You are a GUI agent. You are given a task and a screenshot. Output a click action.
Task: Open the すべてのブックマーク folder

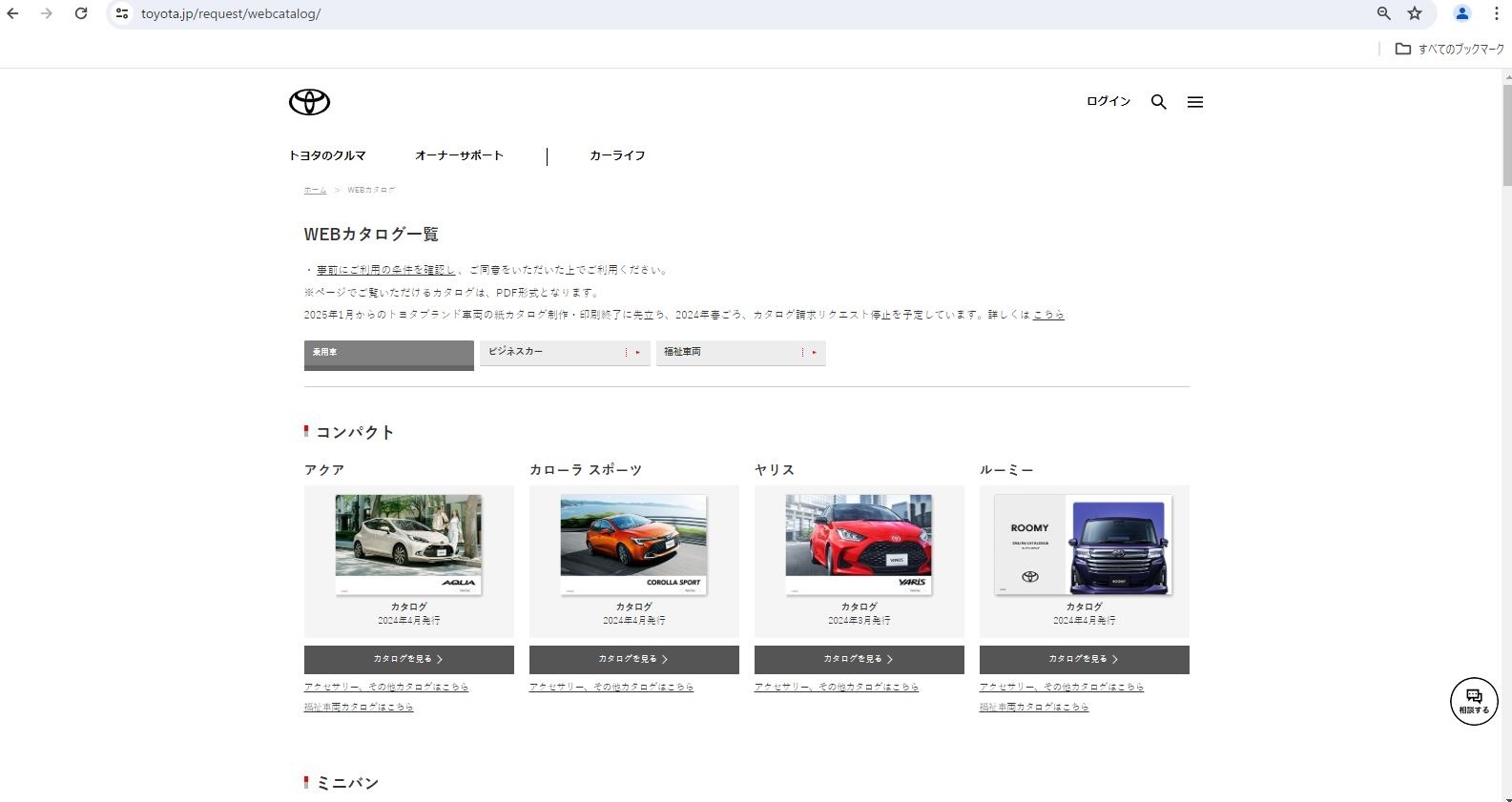click(1449, 49)
